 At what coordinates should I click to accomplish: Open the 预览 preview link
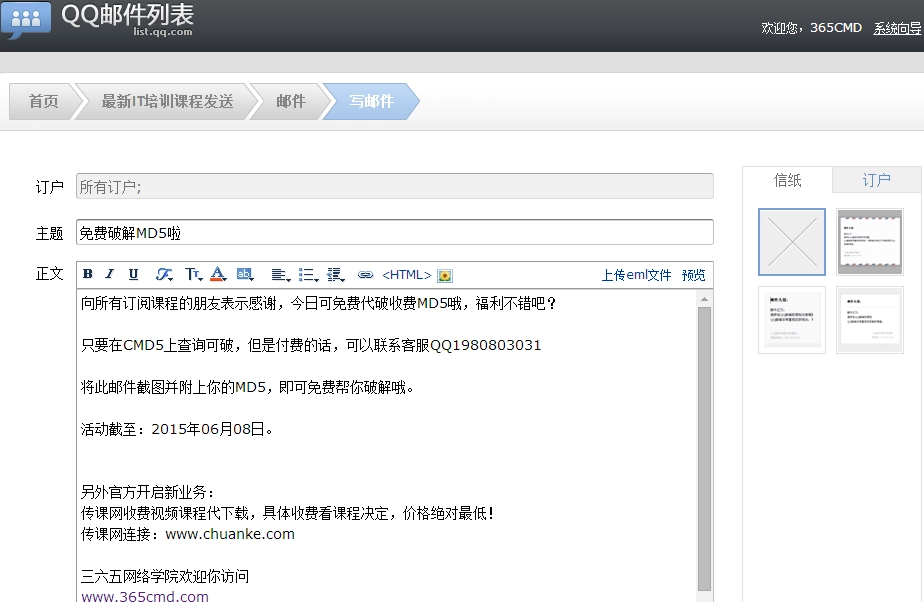[x=693, y=275]
